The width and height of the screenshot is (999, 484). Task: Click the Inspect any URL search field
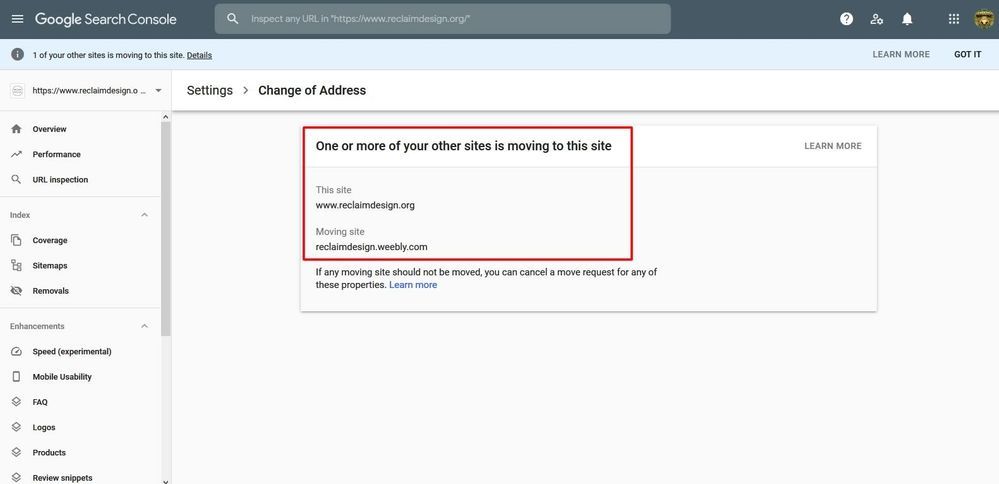coord(443,19)
